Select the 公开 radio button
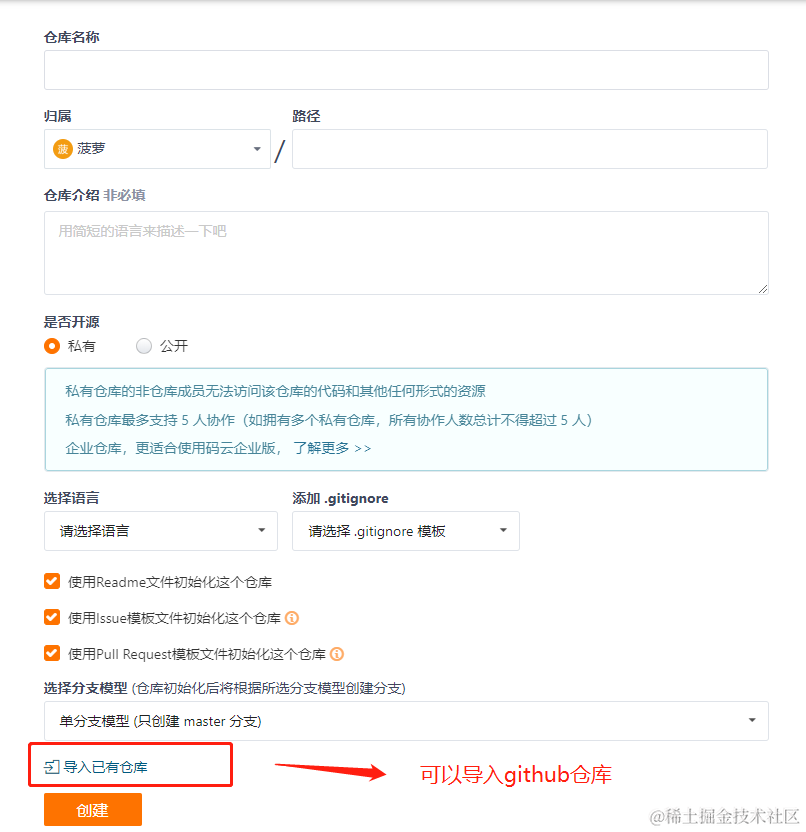Screen dimensions: 806x832 point(144,346)
